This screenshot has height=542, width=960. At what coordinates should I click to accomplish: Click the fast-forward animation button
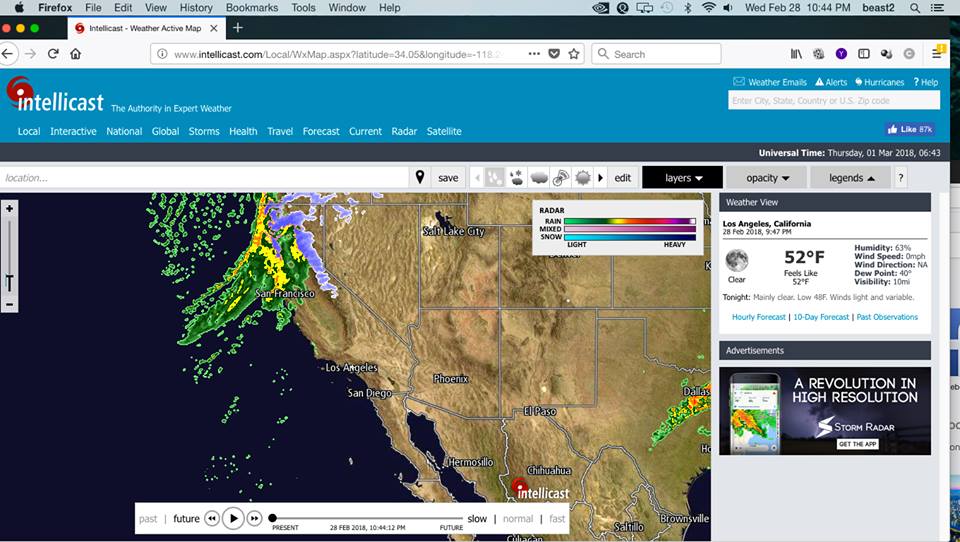(x=254, y=518)
